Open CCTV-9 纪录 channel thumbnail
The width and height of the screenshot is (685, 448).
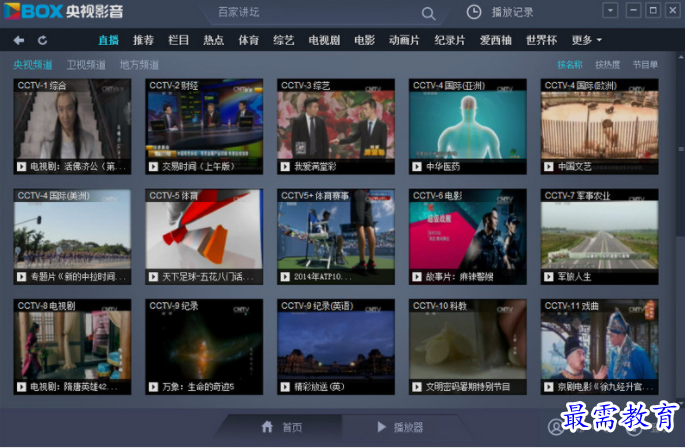(x=204, y=347)
